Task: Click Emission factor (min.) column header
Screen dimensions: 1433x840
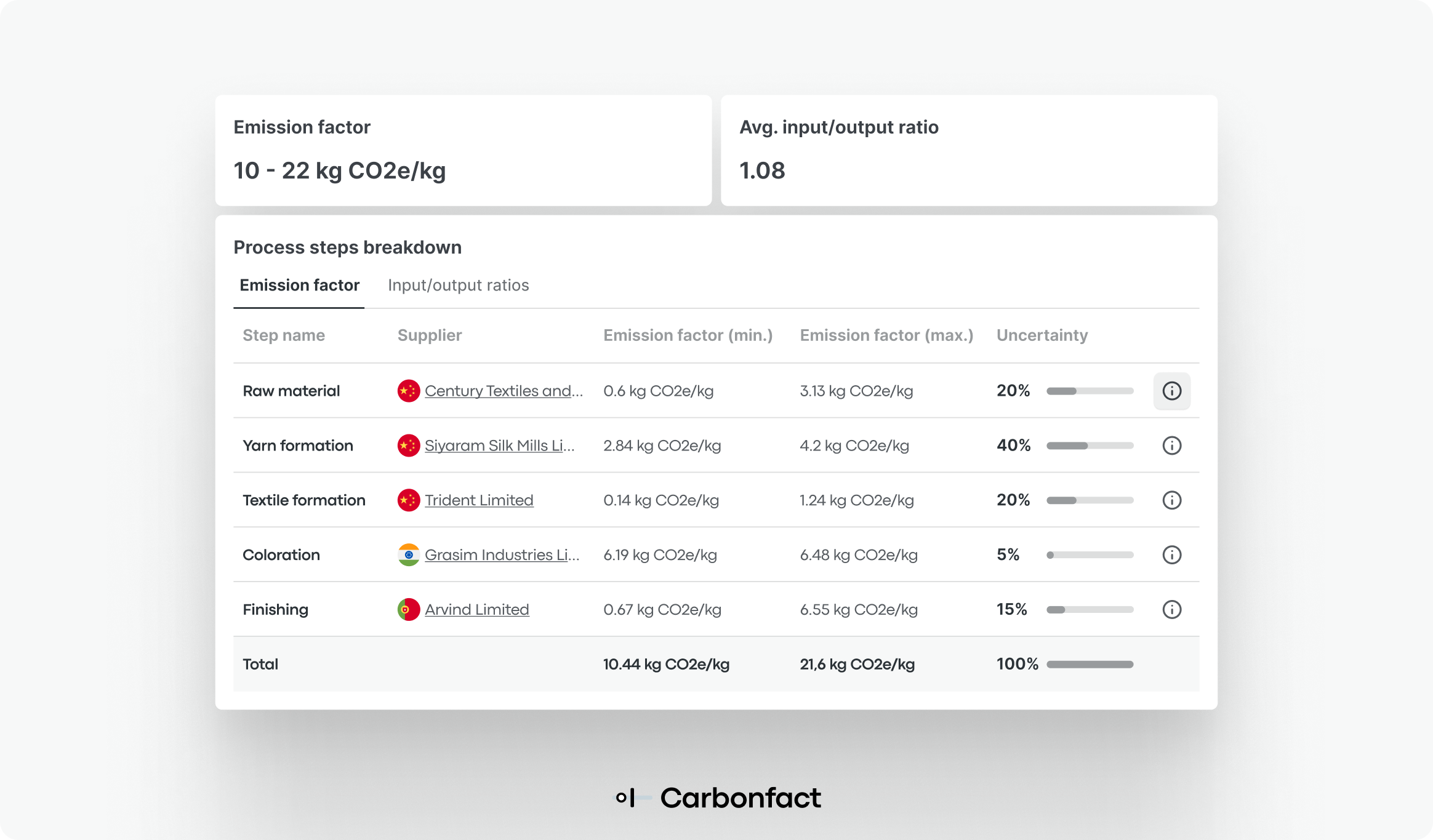Action: click(688, 335)
